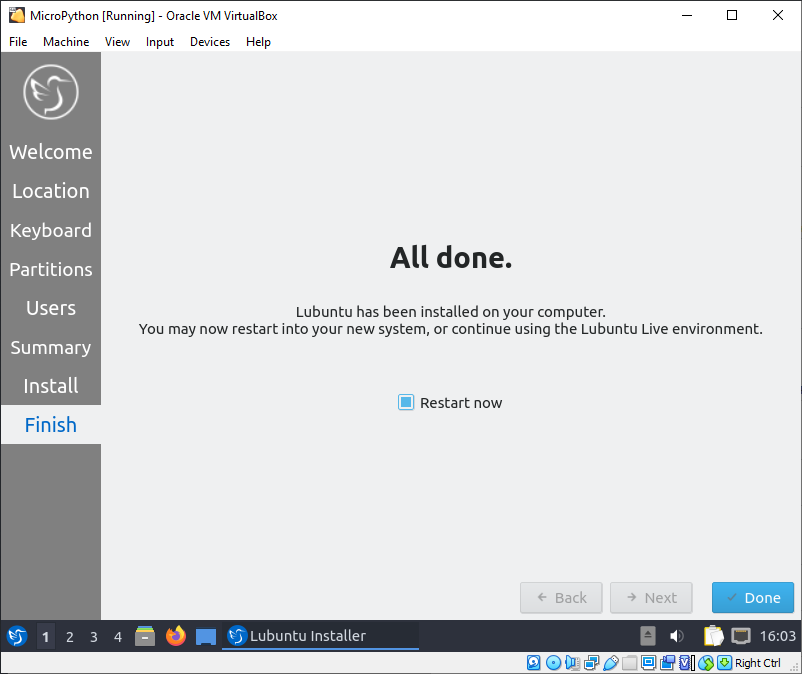Minimize the VirtualBox window
Image resolution: width=802 pixels, height=674 pixels.
point(687,15)
